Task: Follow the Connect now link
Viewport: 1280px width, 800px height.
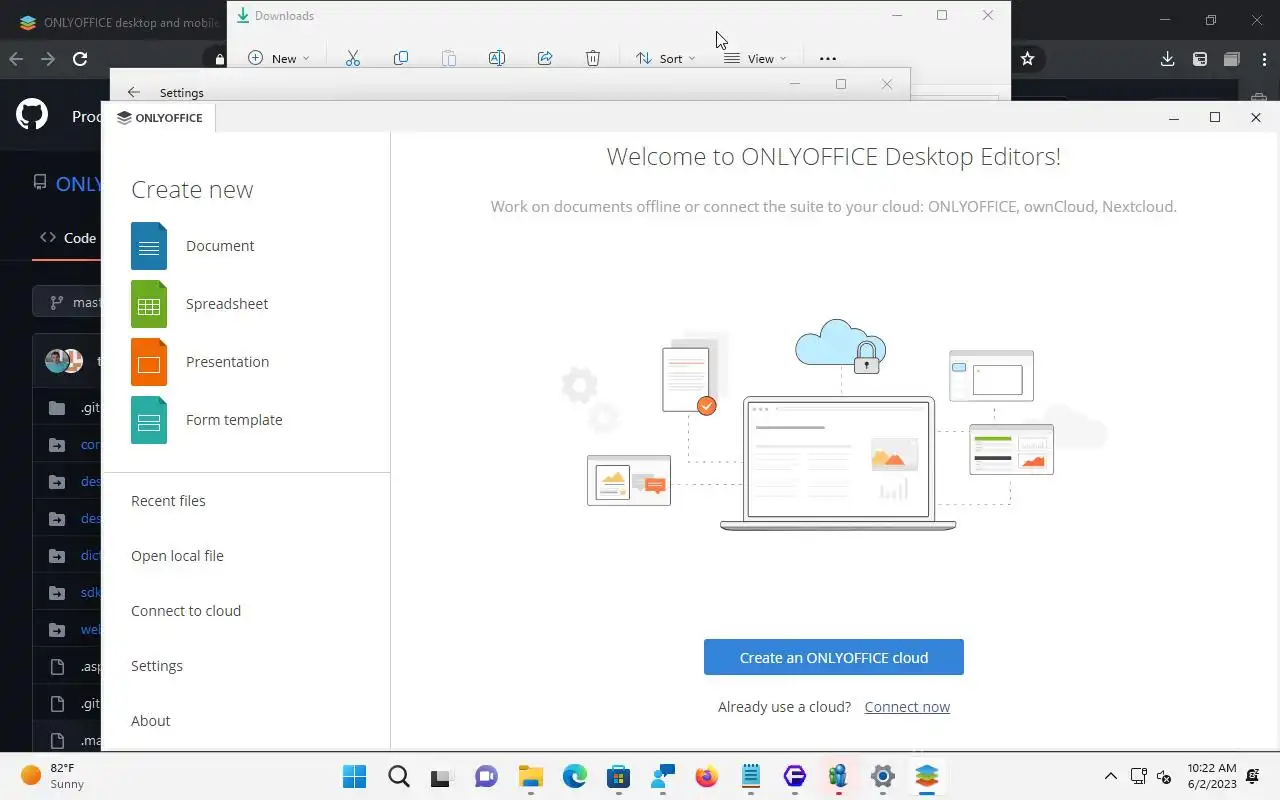Action: coord(907,707)
